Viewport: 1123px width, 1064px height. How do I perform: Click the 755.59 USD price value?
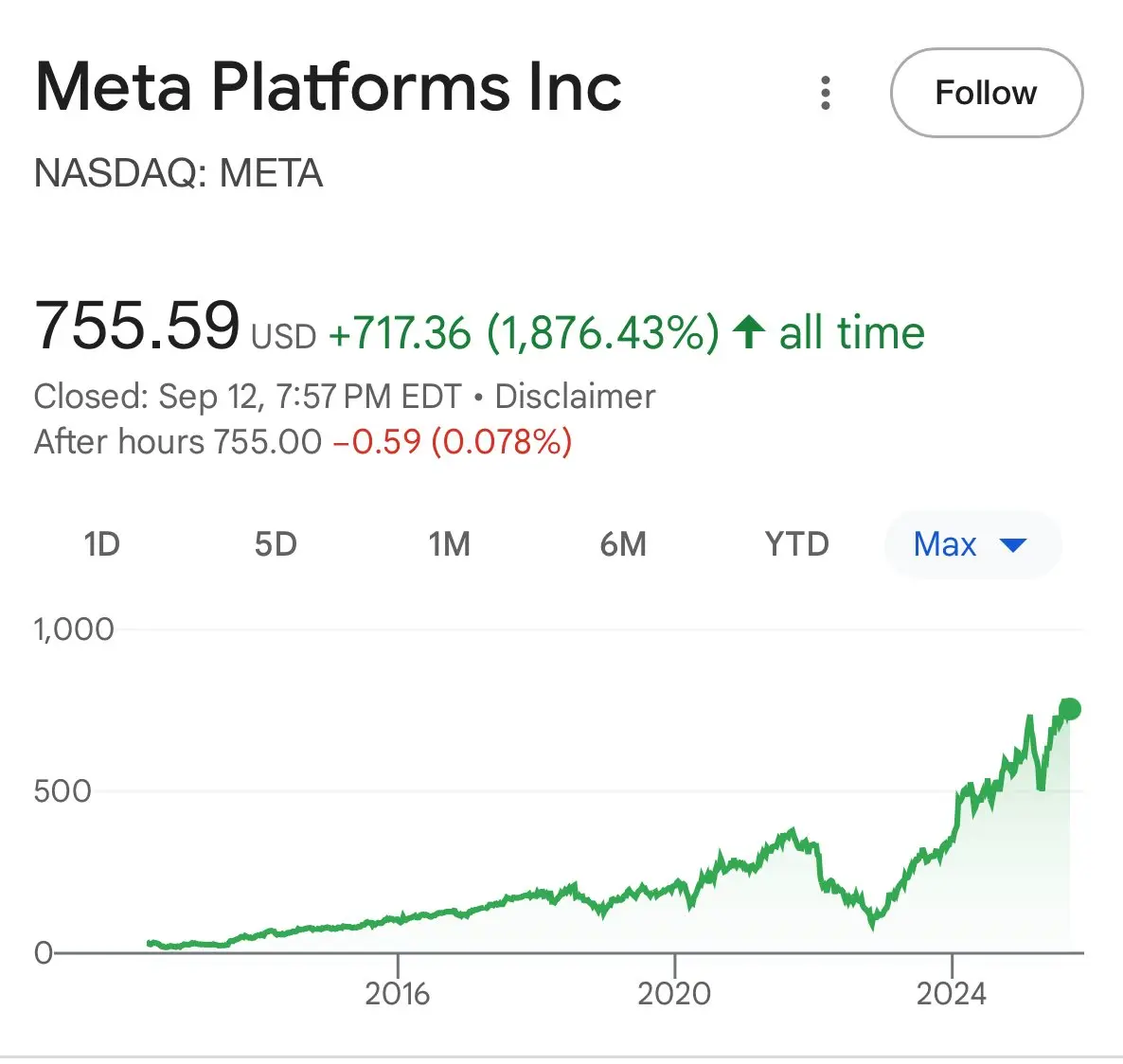tap(175, 326)
